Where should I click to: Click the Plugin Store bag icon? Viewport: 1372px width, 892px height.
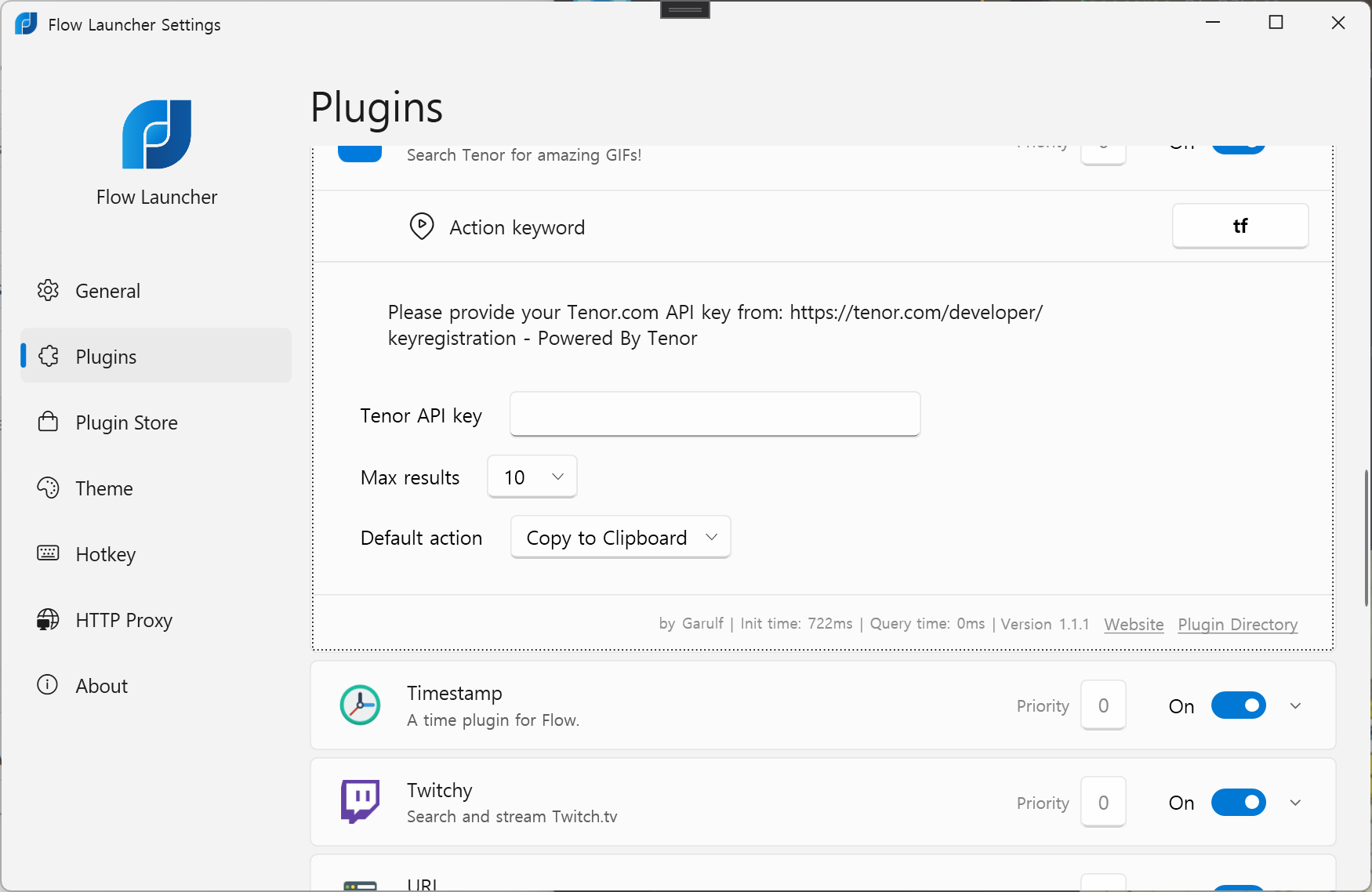[x=48, y=422]
